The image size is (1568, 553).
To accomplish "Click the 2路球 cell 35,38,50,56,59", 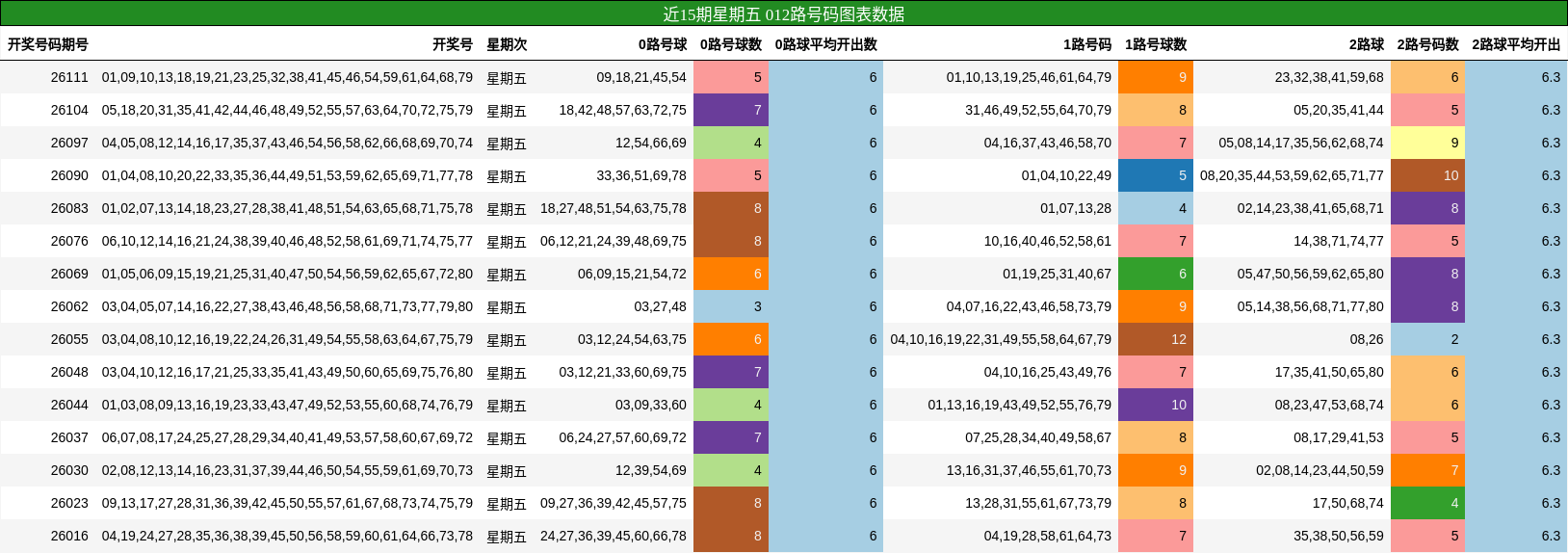I will pos(1339,536).
